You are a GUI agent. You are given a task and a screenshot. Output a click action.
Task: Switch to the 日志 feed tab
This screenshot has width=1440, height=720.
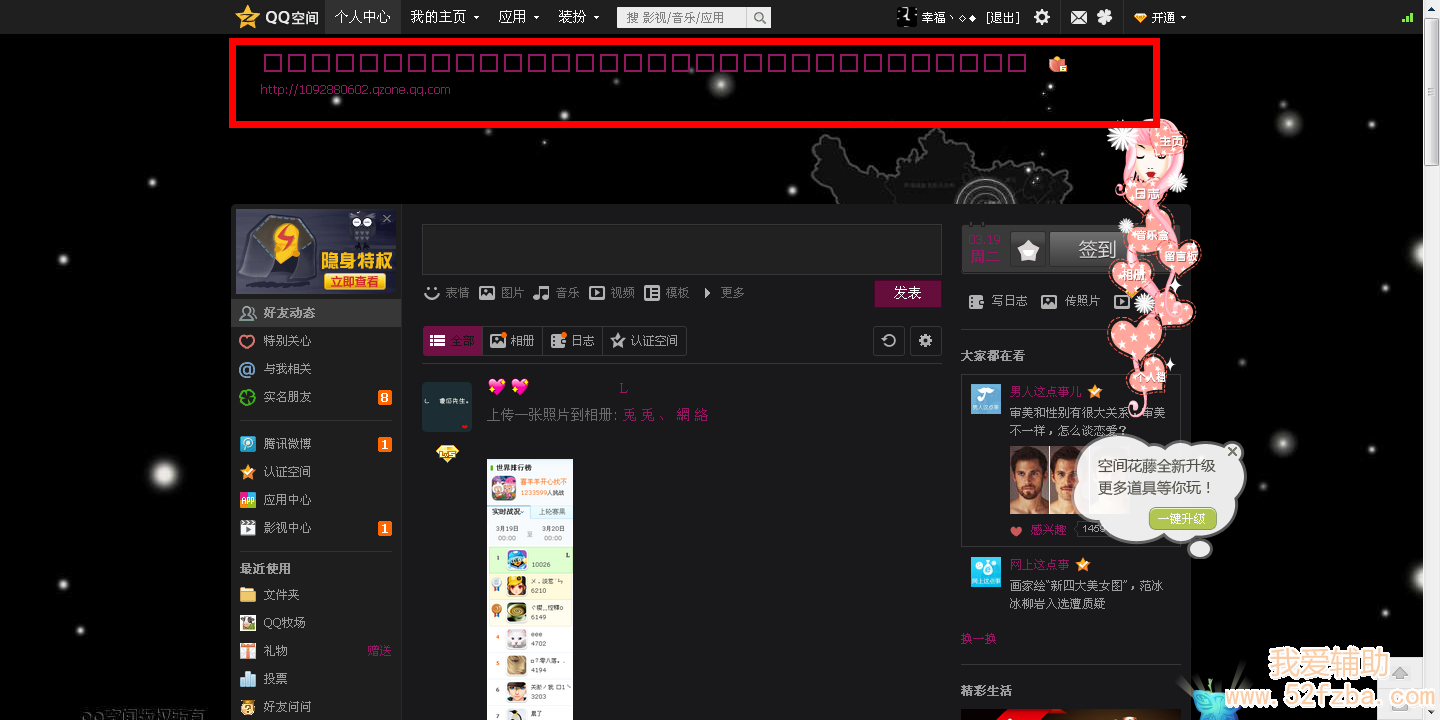573,341
